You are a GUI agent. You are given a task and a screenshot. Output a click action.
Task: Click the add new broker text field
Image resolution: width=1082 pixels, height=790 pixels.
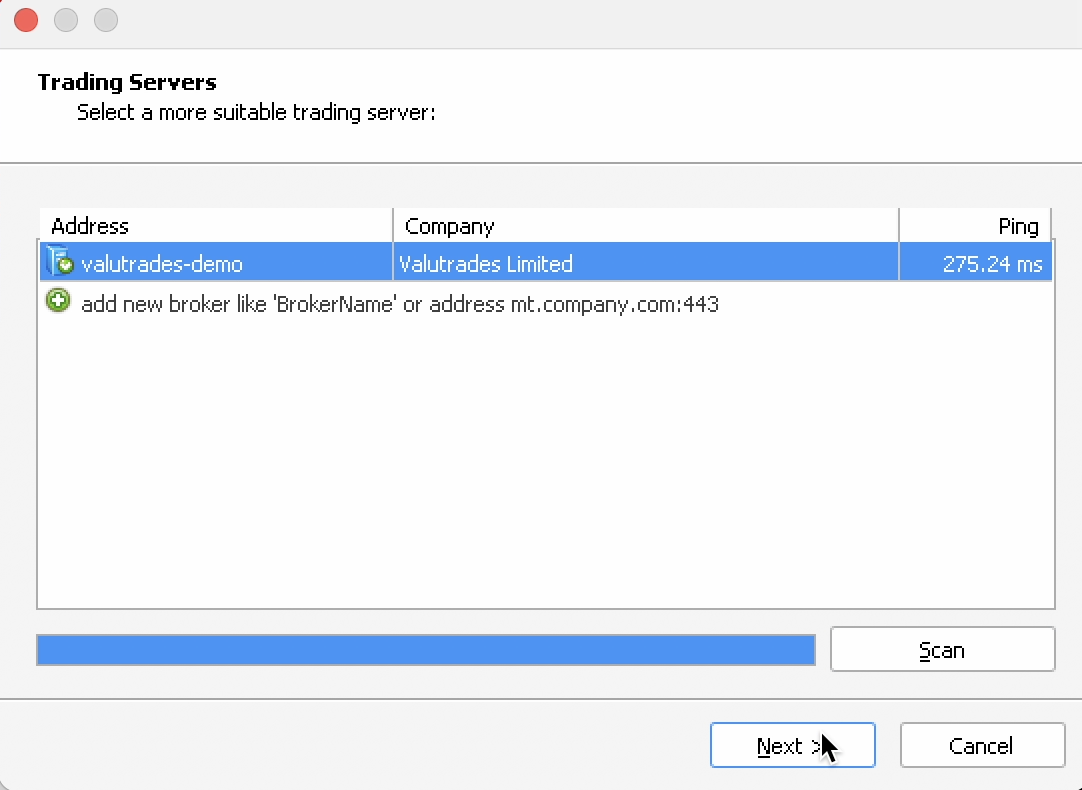(400, 304)
